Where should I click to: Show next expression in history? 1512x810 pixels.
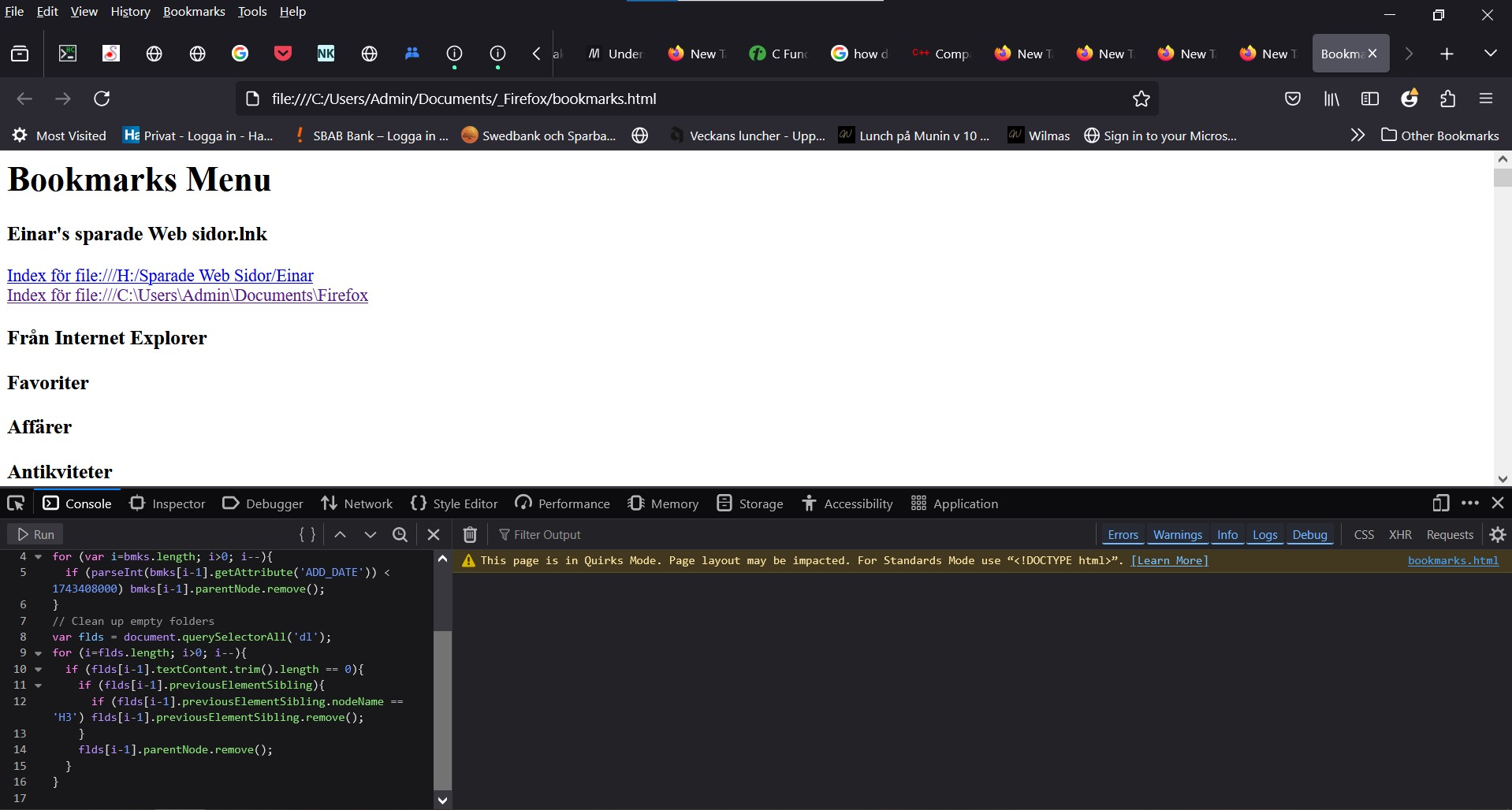point(370,534)
